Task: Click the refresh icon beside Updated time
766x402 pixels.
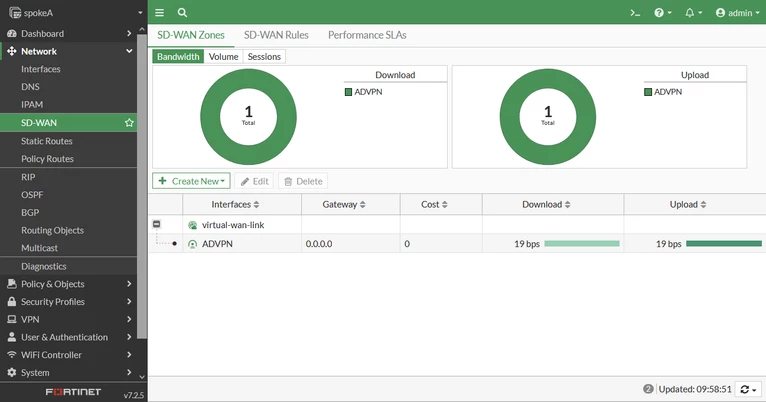Action: [748, 389]
